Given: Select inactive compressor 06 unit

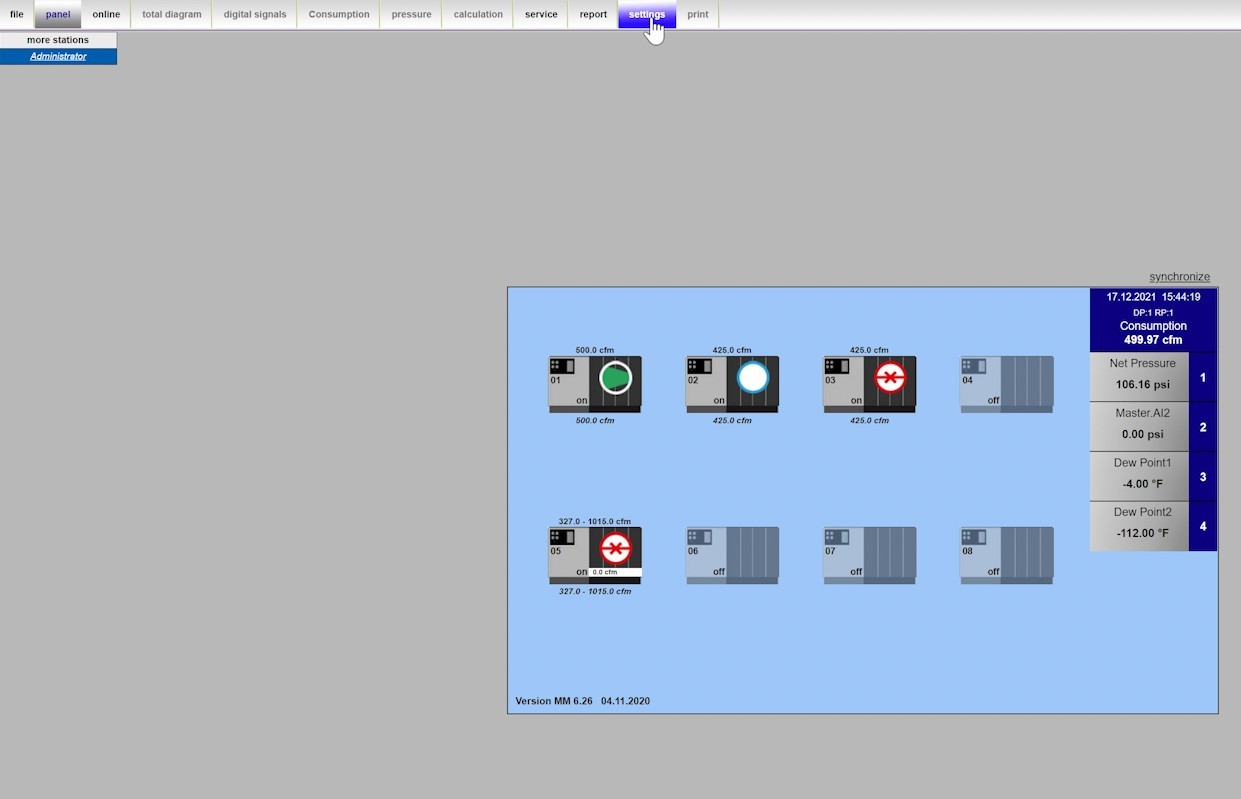Looking at the screenshot, I should [732, 554].
